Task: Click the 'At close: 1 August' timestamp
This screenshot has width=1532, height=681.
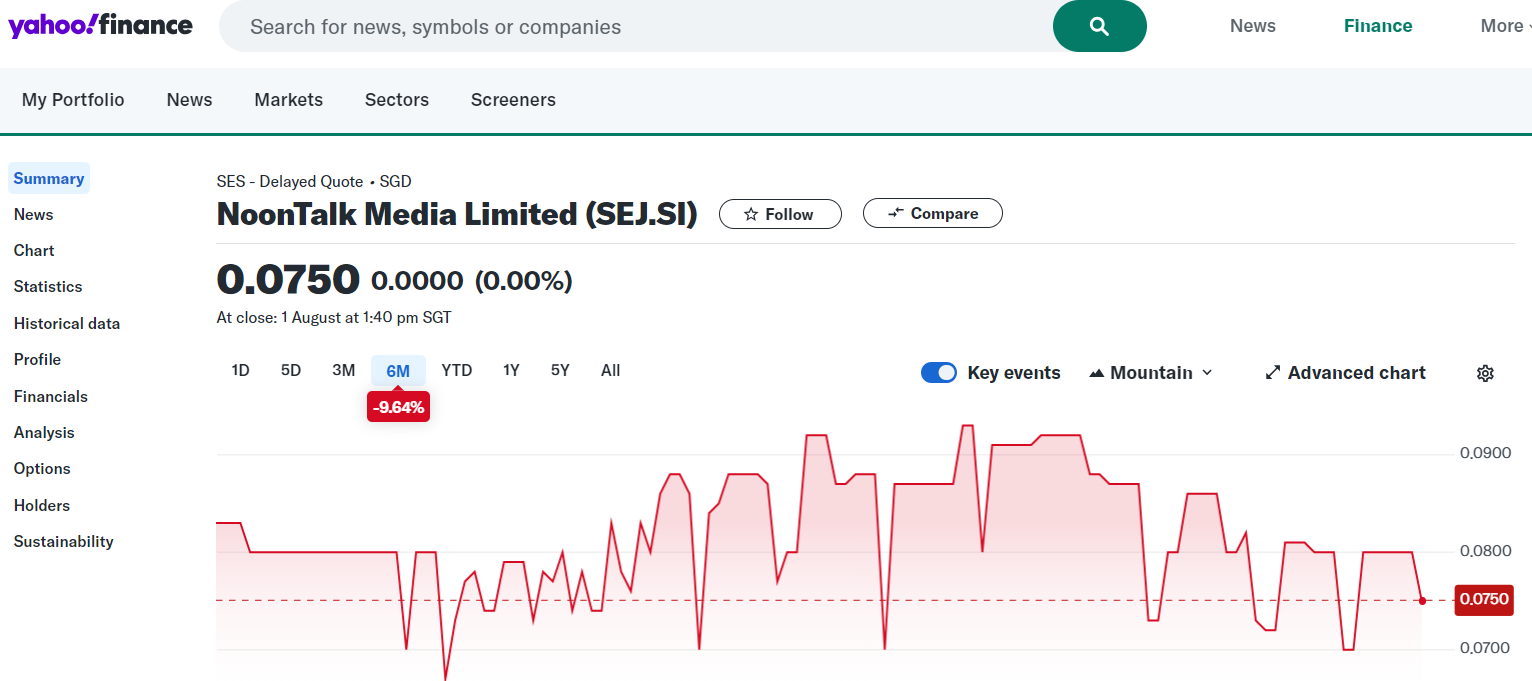Action: 334,318
